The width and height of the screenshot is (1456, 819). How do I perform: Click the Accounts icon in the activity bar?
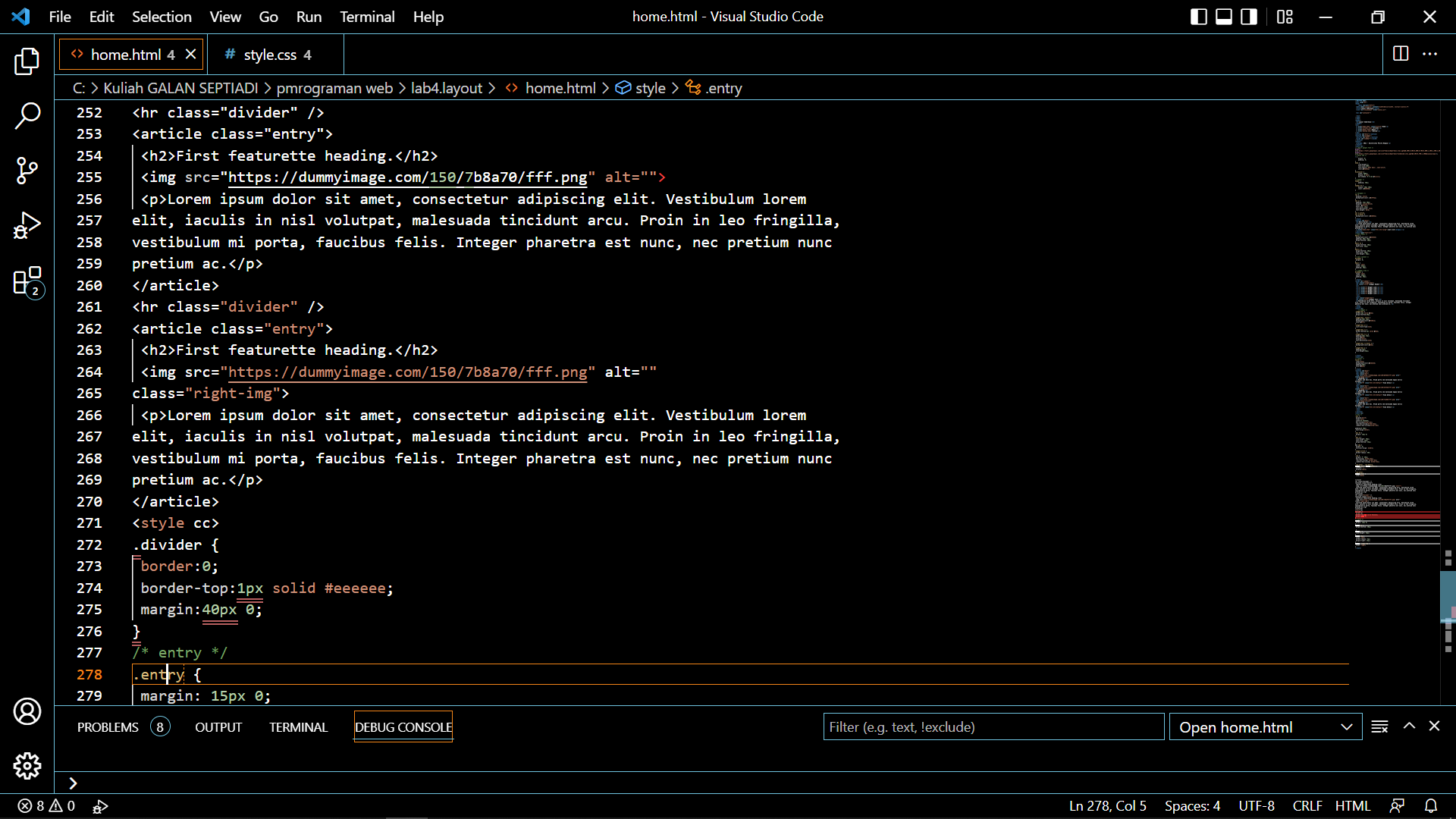pos(27,711)
